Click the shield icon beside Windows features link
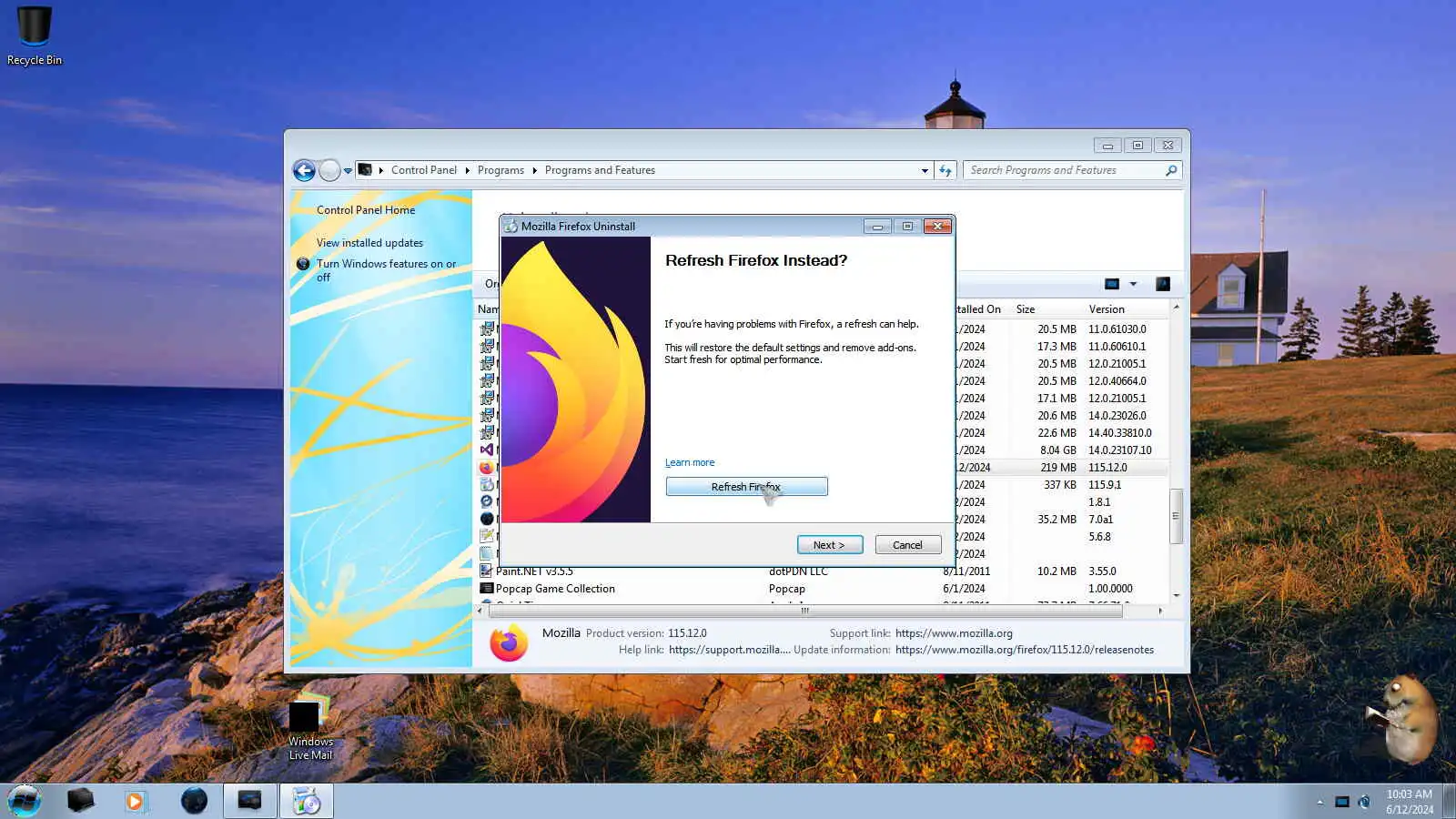 pyautogui.click(x=303, y=264)
